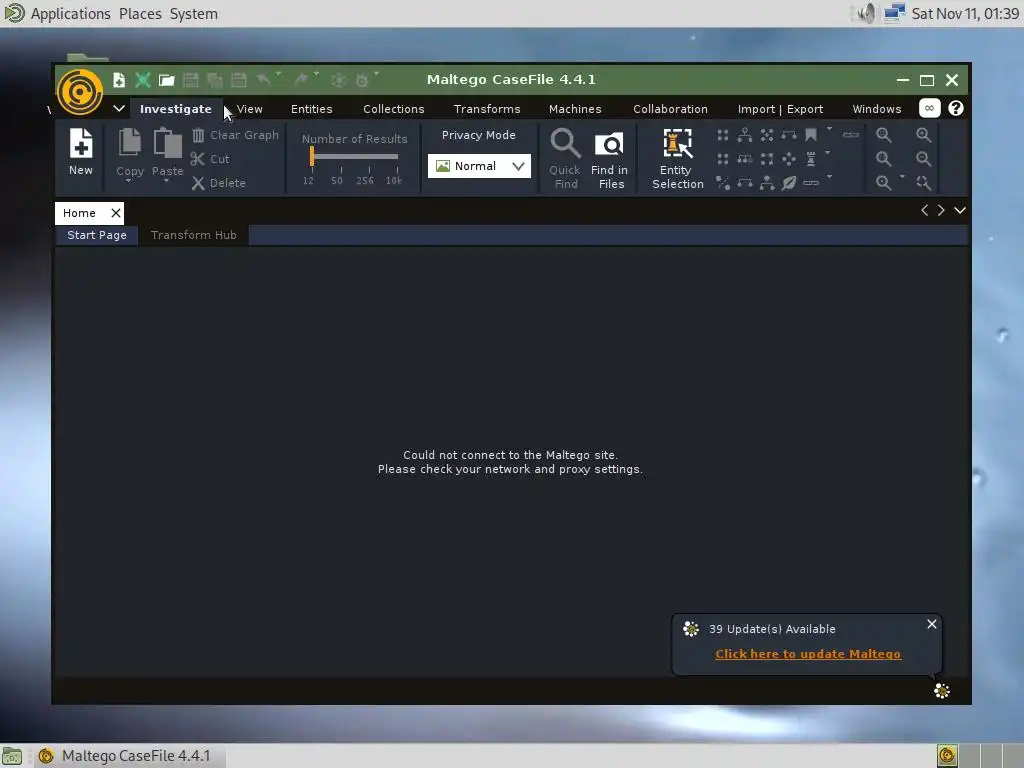Open the Maltego application logo menu
The height and width of the screenshot is (768, 1024).
coord(80,92)
